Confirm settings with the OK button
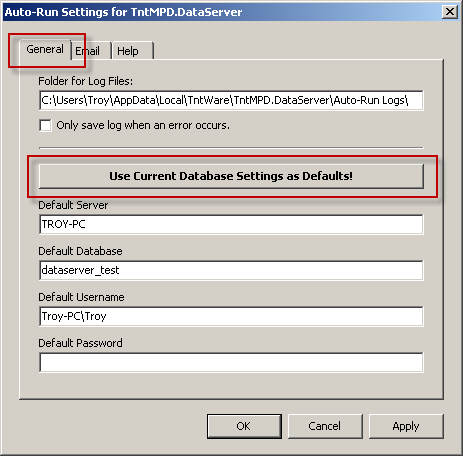This screenshot has width=463, height=456. tap(244, 426)
